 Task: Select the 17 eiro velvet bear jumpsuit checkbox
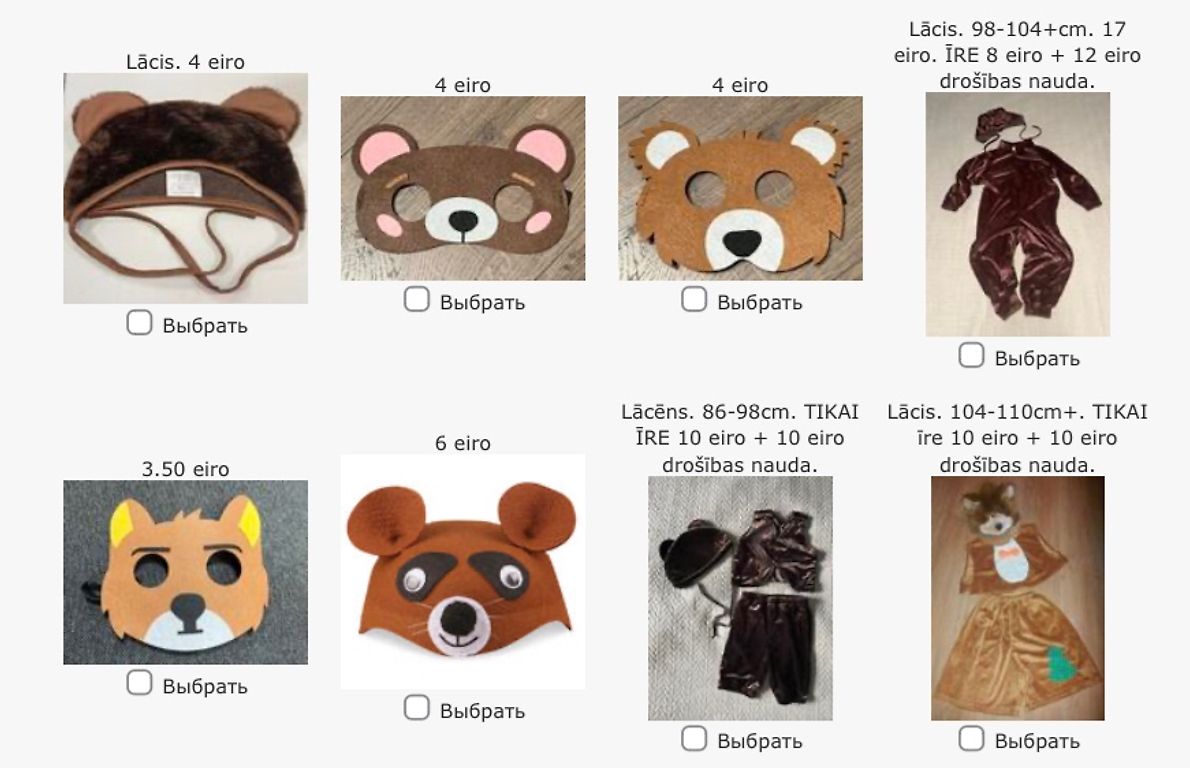(971, 355)
